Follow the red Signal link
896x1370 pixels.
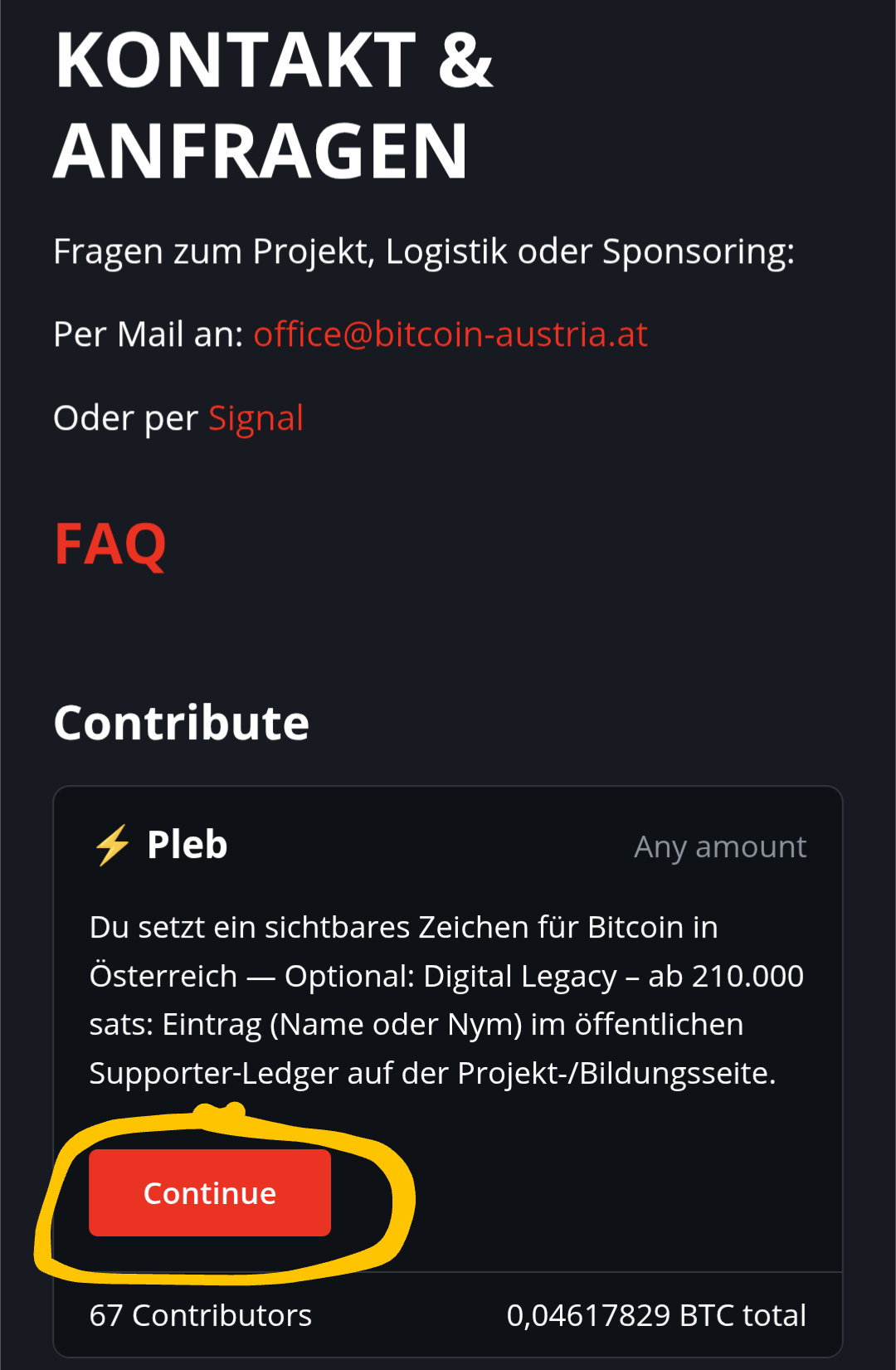tap(256, 418)
